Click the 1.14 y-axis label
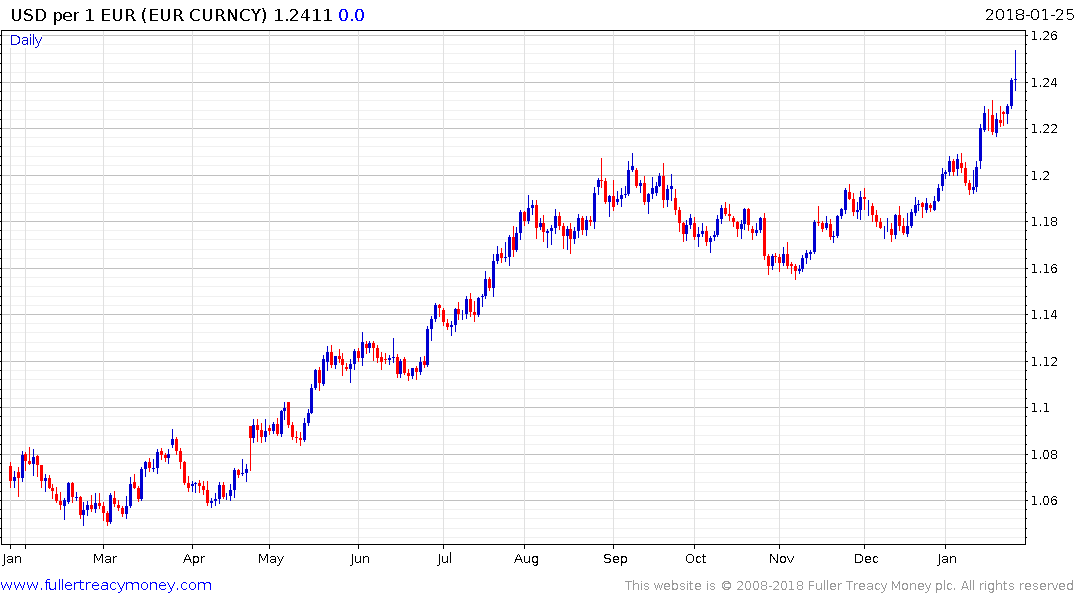Screen dimensions: 1075x600 [x=1044, y=315]
